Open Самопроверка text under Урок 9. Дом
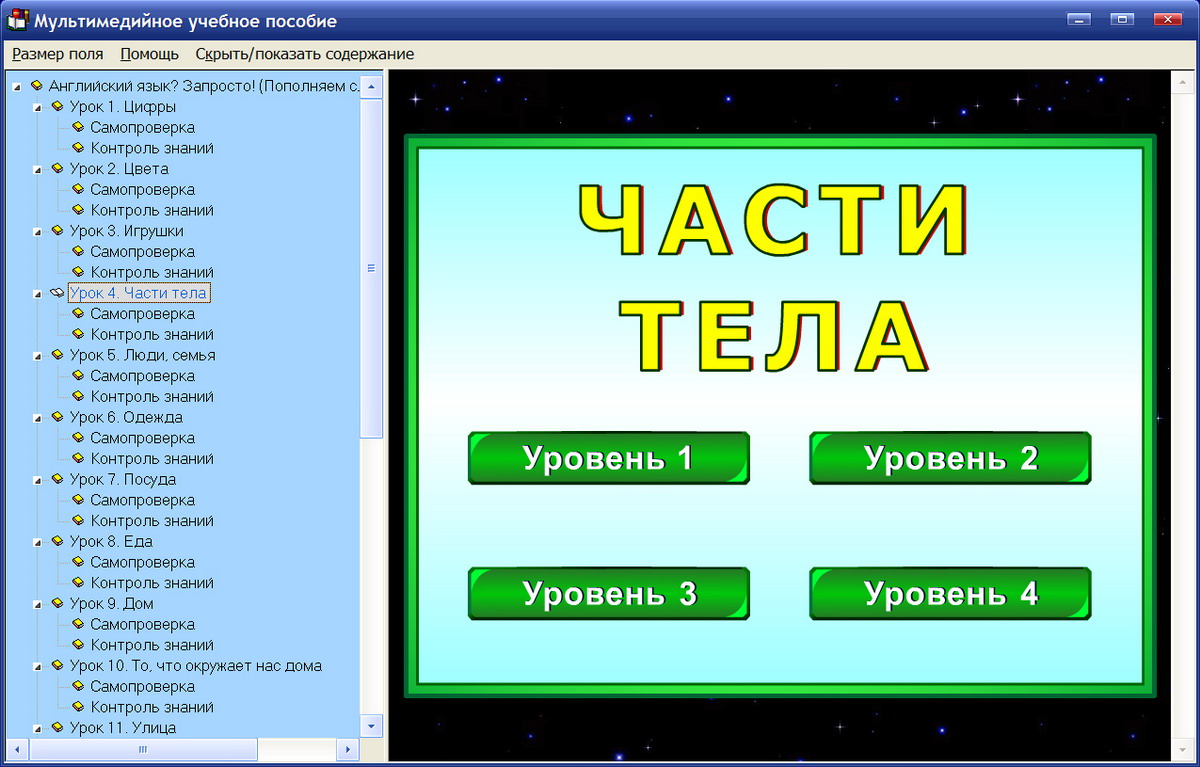 point(142,624)
